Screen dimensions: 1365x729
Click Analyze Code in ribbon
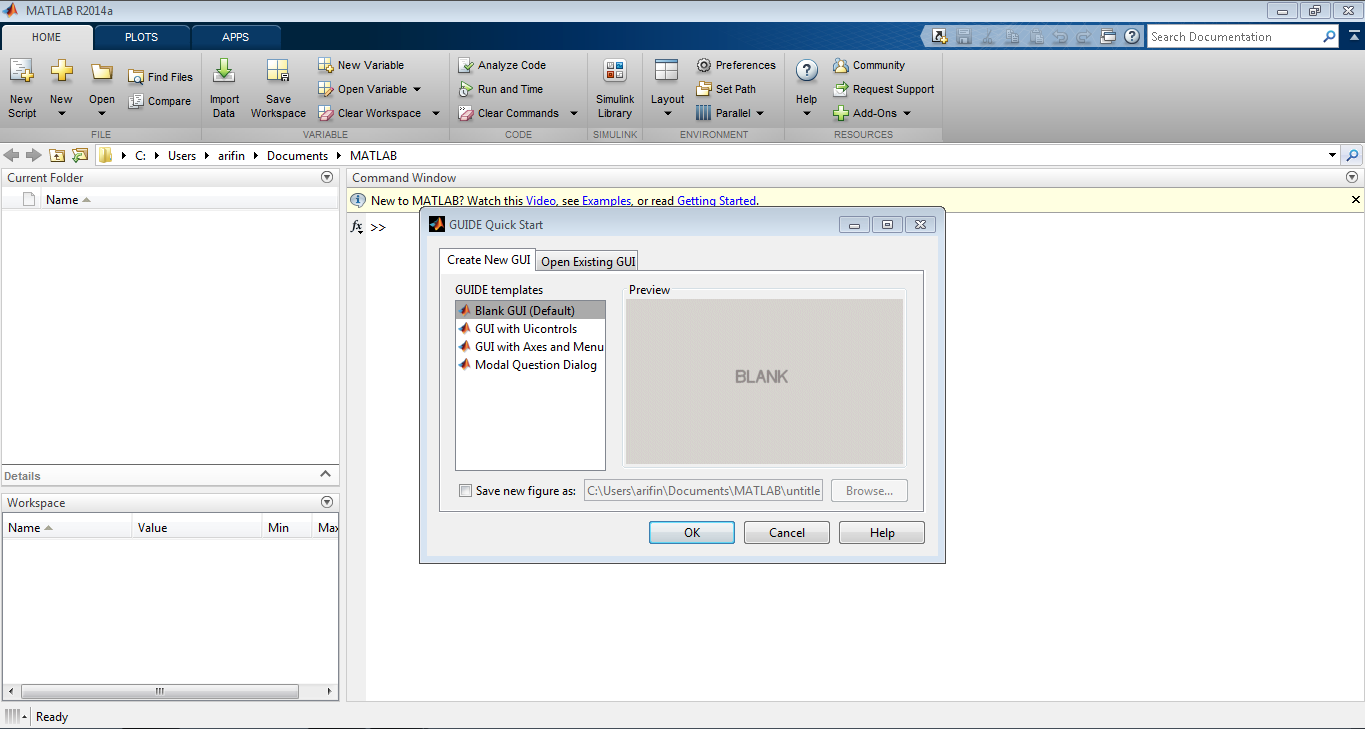point(502,65)
